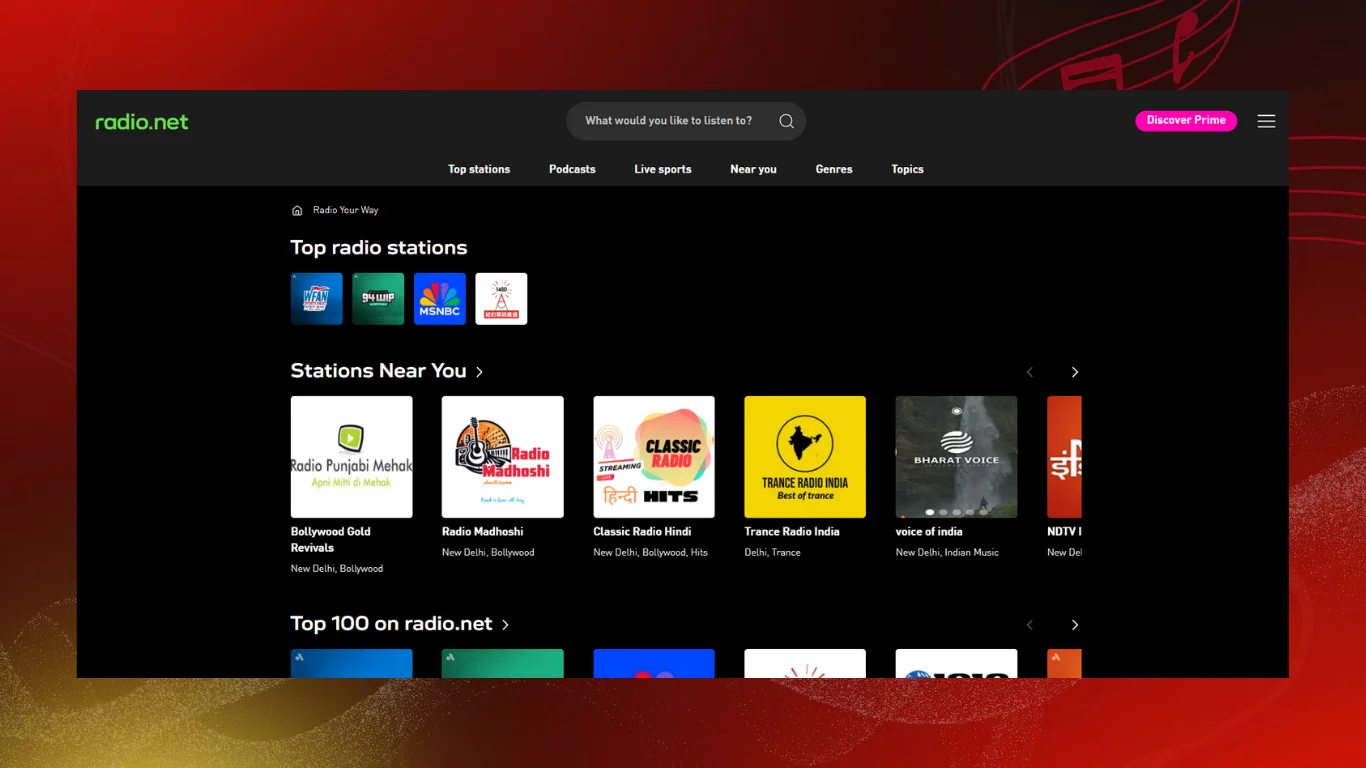
Task: Open the WFAN station logo
Action: (316, 299)
